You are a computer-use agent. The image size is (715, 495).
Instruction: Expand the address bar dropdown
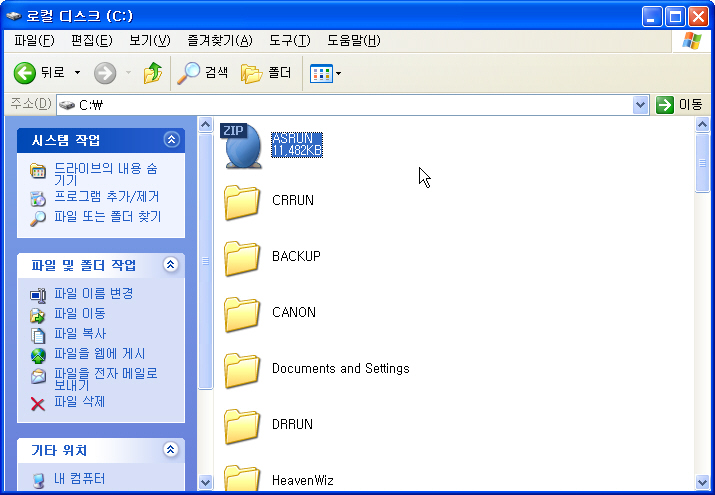[x=641, y=105]
